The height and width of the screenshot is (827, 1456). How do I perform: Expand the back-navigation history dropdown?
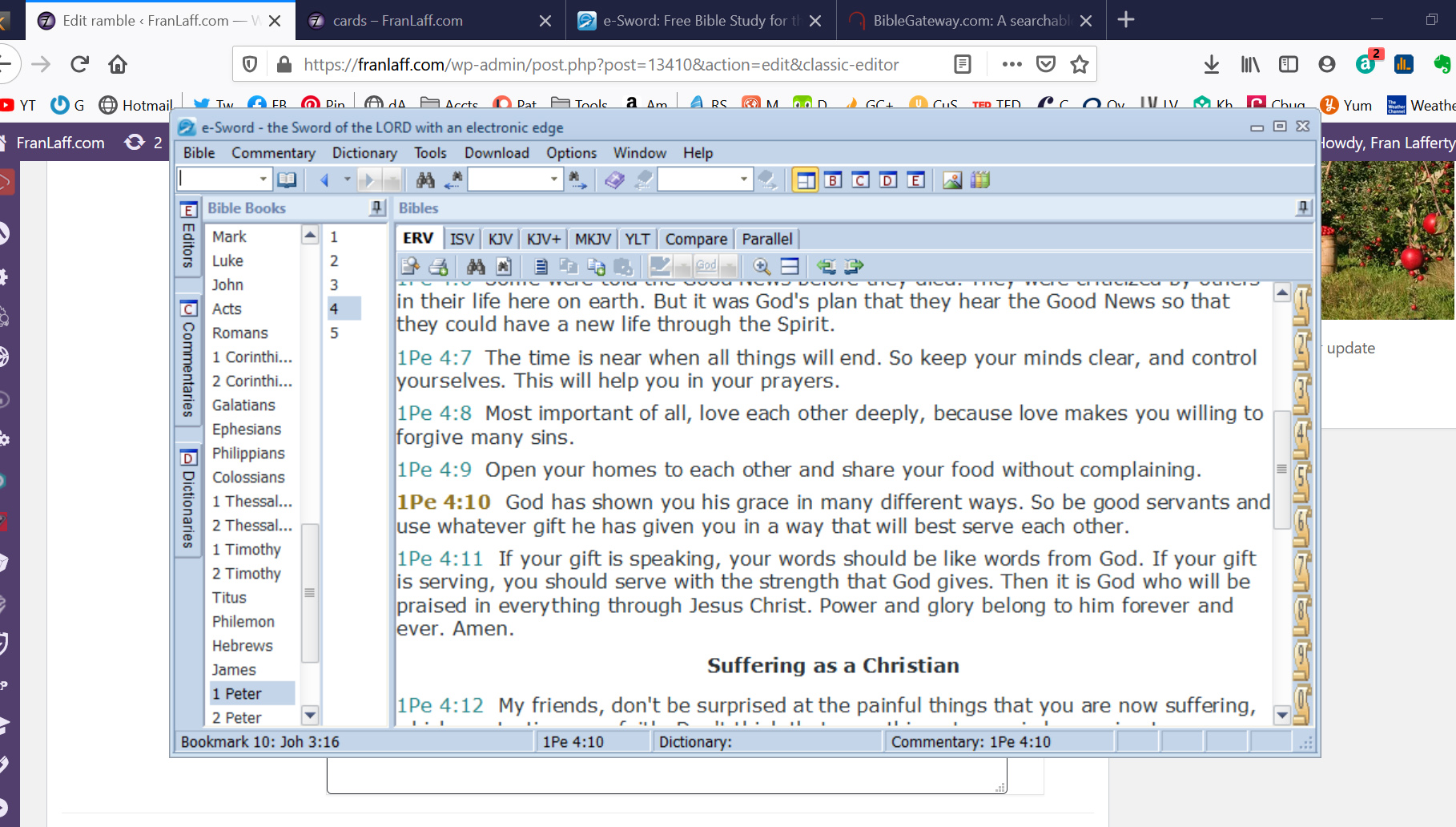(346, 180)
